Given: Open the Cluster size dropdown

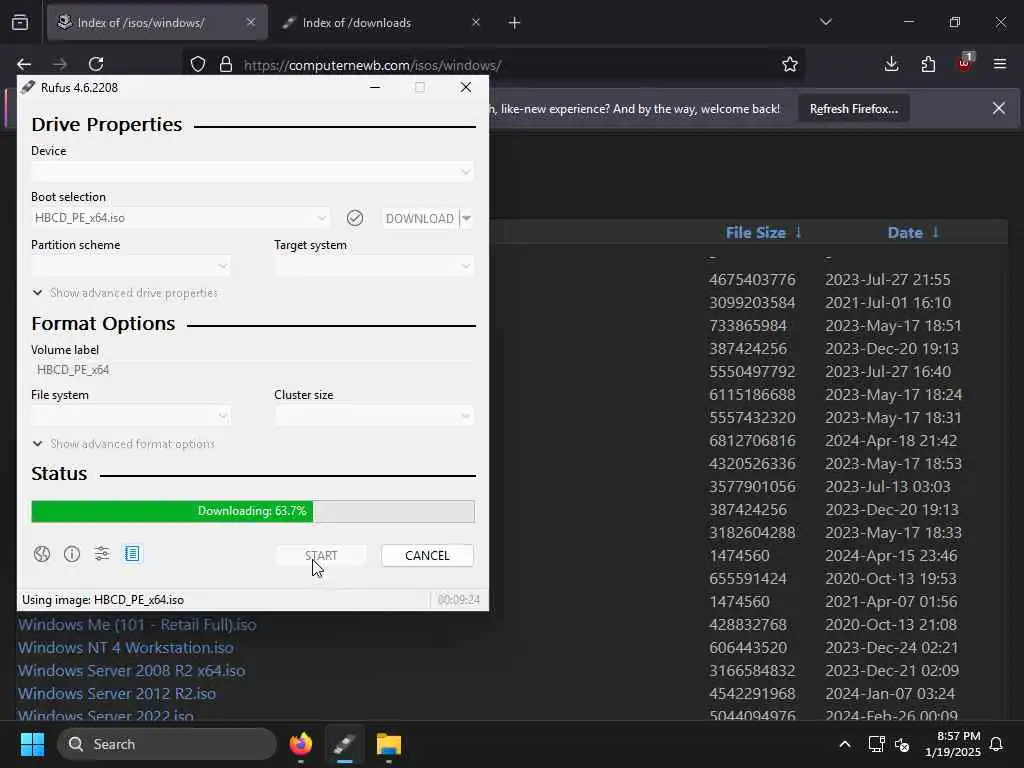Looking at the screenshot, I should pos(374,416).
